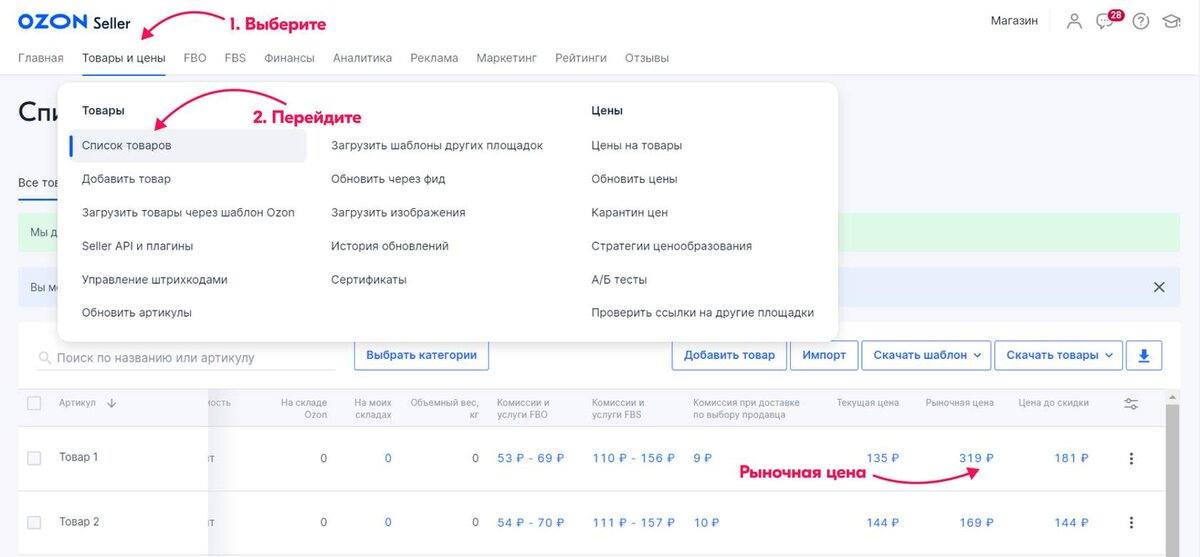1200x557 pixels.
Task: Open А/Б тесты entry
Action: click(619, 280)
